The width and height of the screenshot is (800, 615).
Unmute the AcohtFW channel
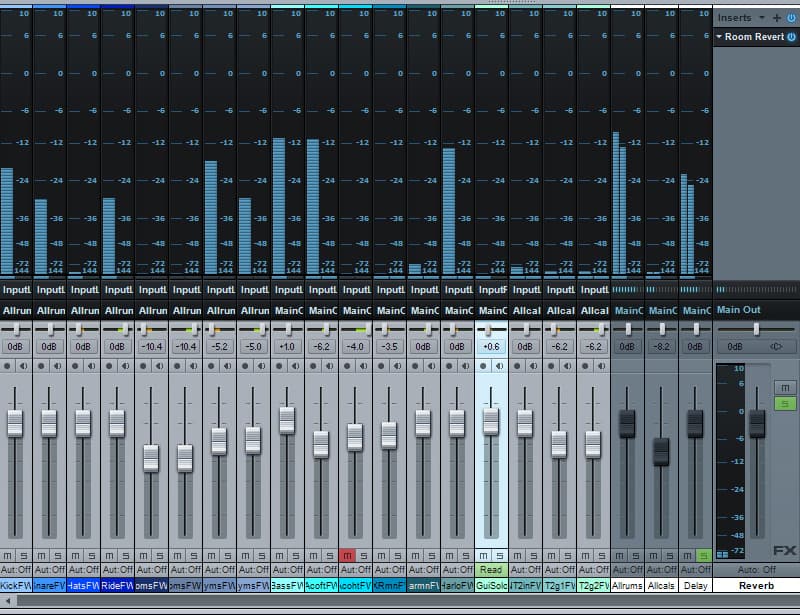point(347,556)
